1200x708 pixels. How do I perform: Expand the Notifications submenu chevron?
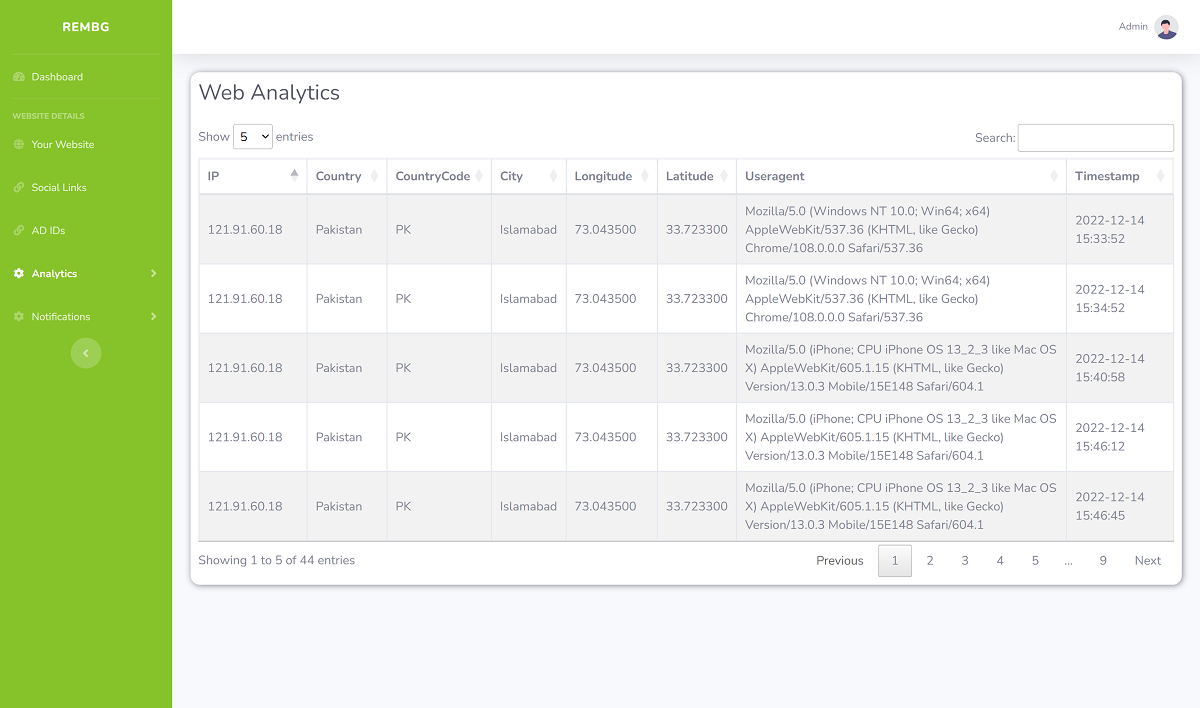click(x=153, y=317)
